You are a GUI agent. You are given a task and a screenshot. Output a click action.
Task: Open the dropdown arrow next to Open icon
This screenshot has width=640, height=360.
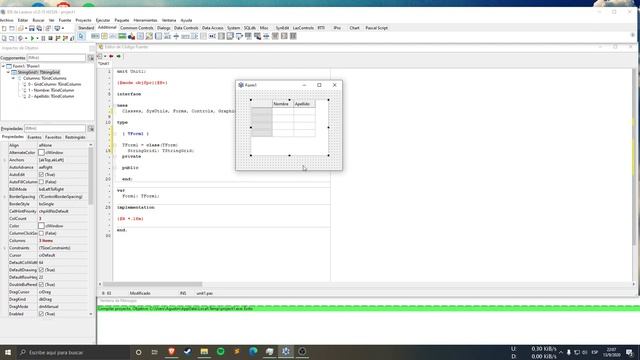[25, 28]
